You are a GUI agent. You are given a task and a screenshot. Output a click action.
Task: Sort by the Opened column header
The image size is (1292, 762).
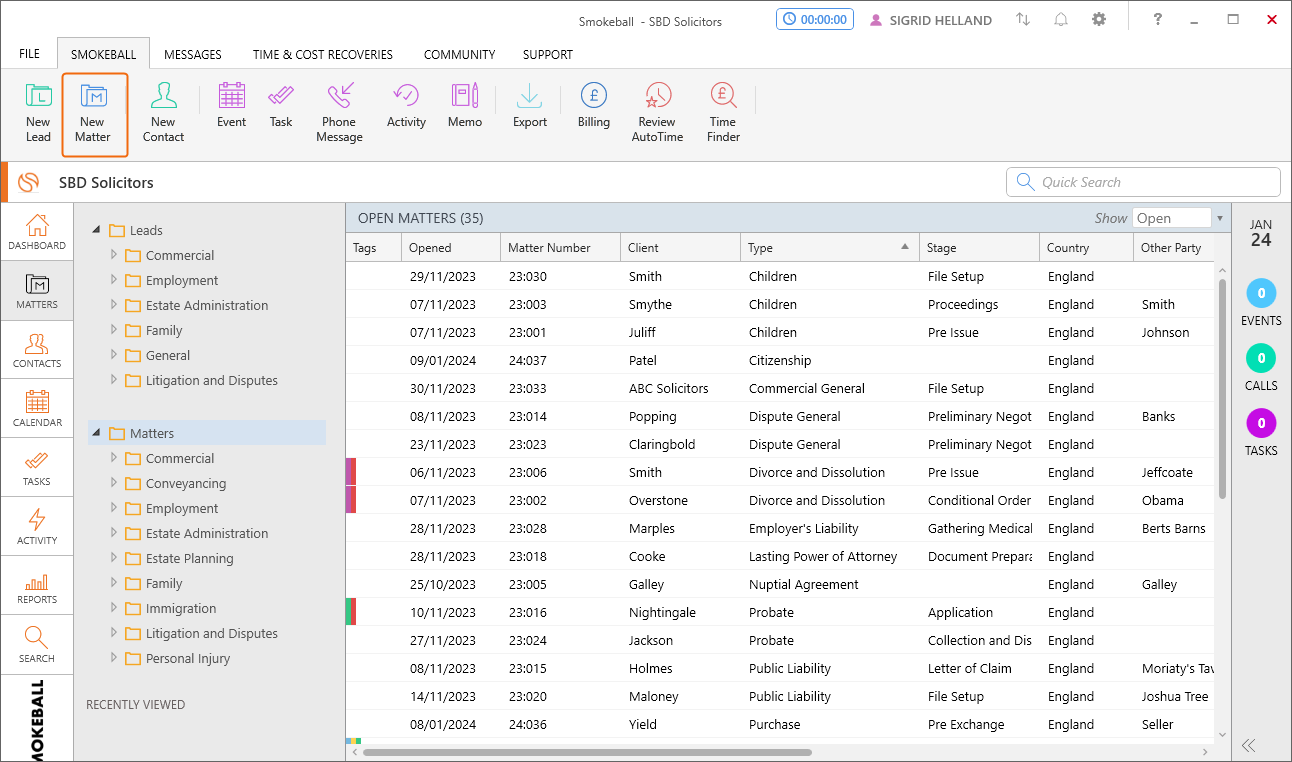click(x=451, y=248)
